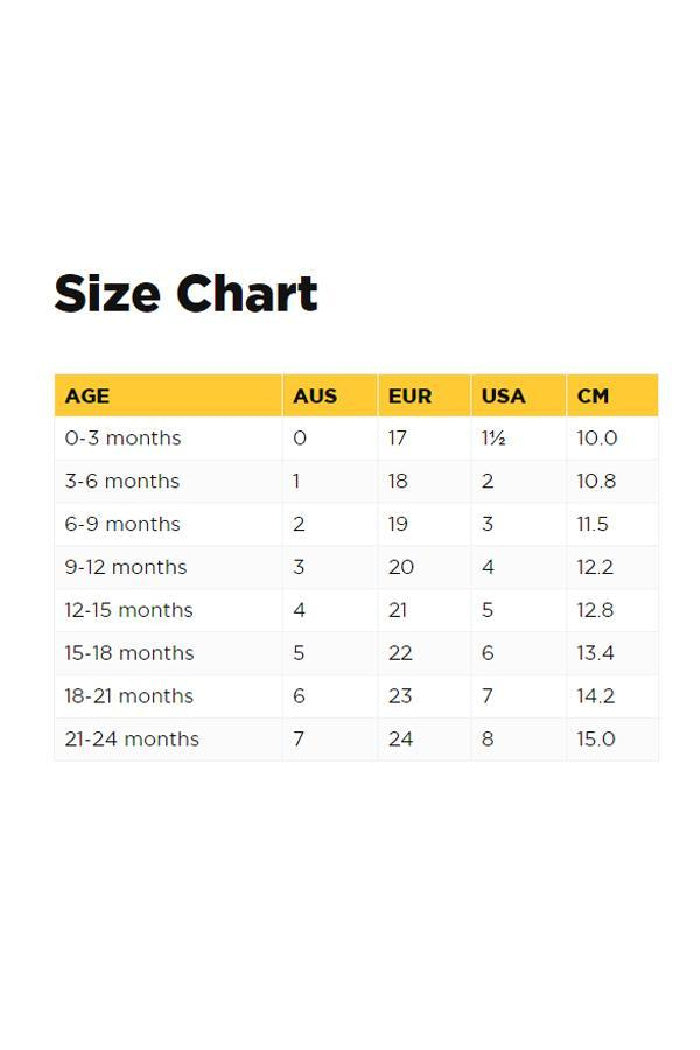
Task: Click the 6-9 months age cell
Action: click(122, 524)
